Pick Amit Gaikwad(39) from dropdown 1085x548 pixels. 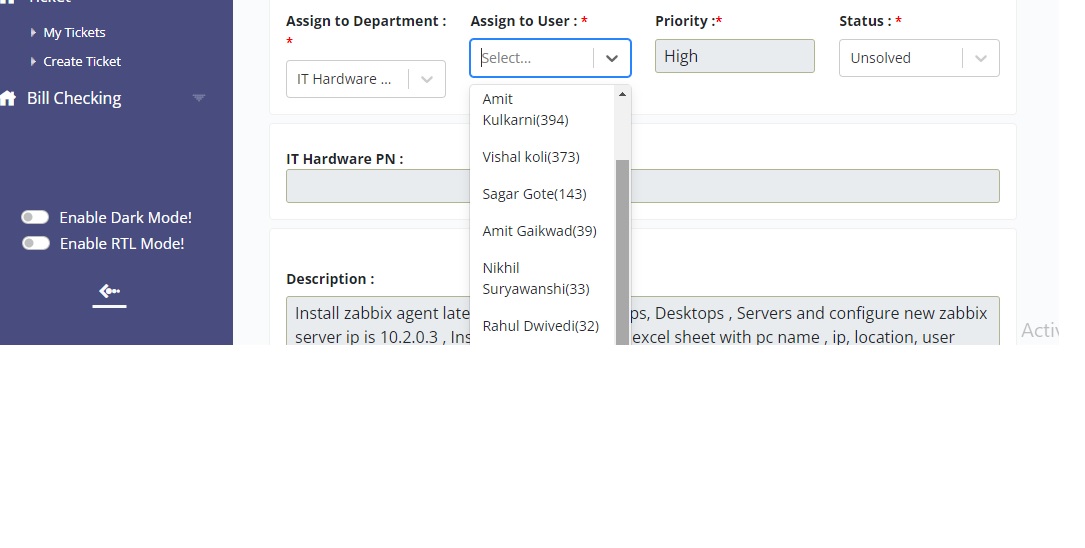tap(542, 231)
